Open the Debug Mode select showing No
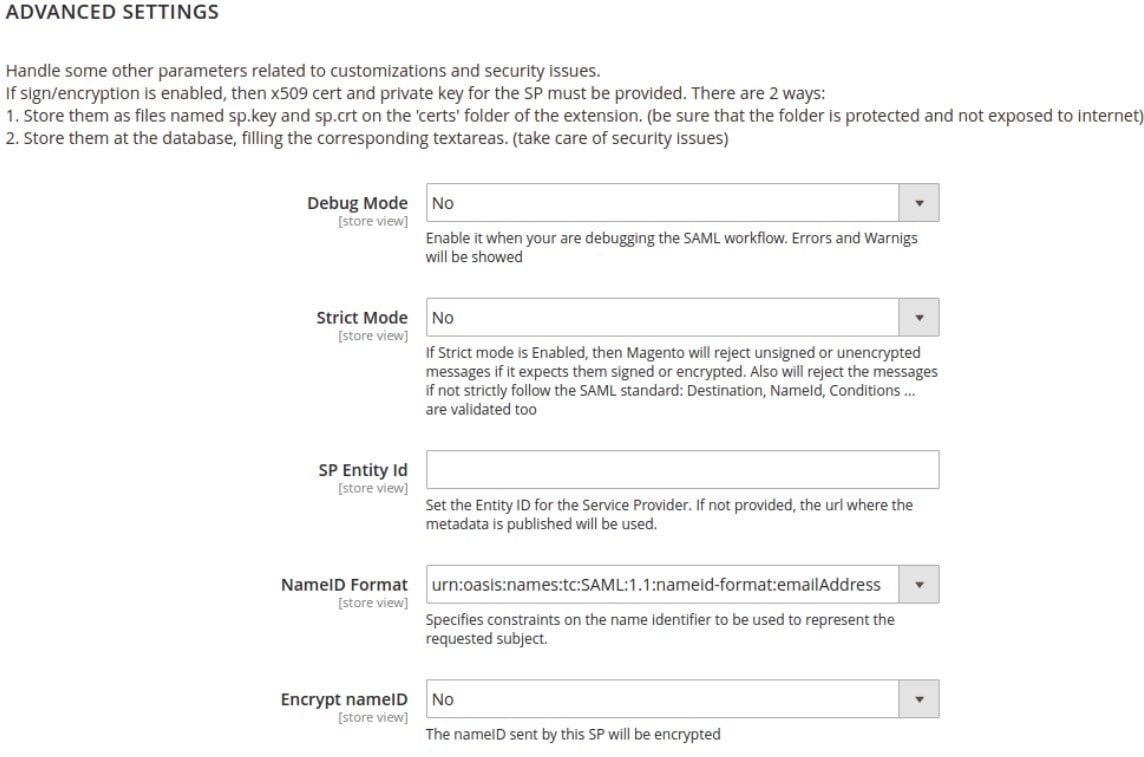1144x757 pixels. pos(682,203)
